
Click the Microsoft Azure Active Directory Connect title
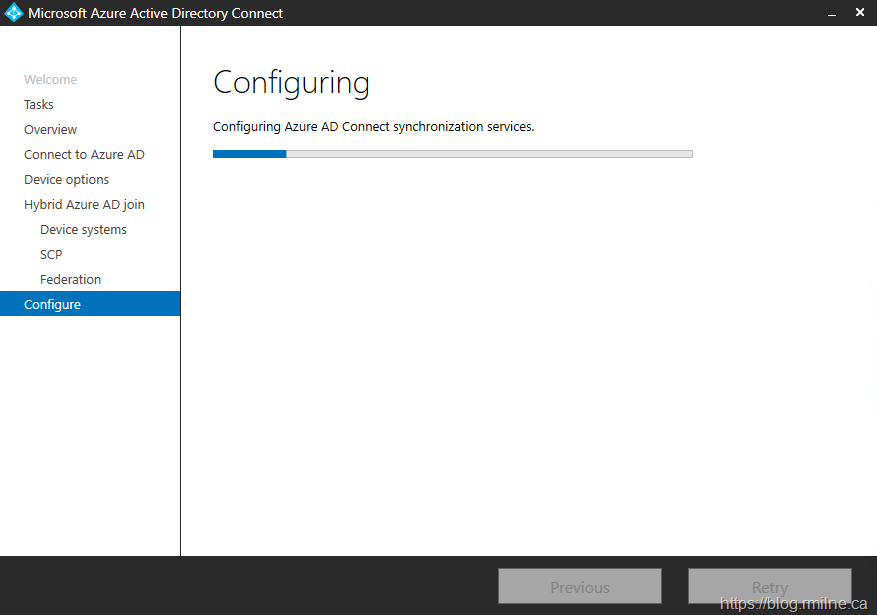tap(155, 13)
